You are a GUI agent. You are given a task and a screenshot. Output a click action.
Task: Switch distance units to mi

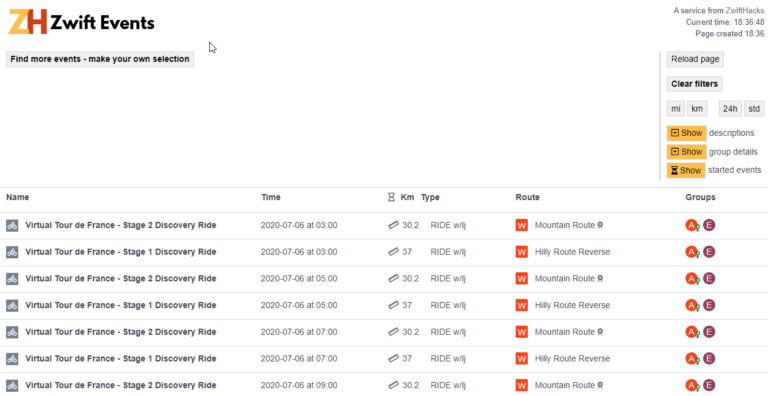click(675, 109)
